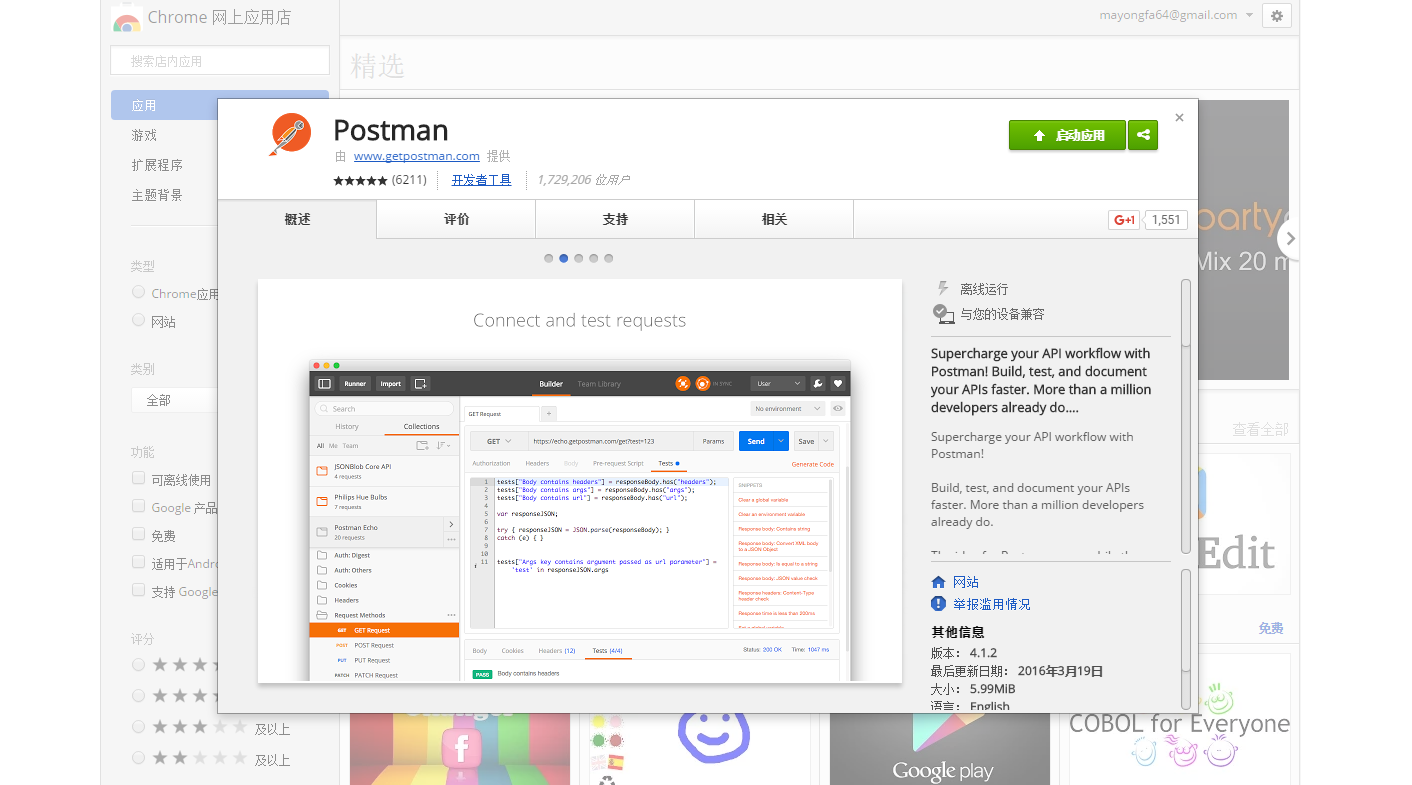Select the fifth screenshot dot
This screenshot has height=785, width=1412.
608,258
